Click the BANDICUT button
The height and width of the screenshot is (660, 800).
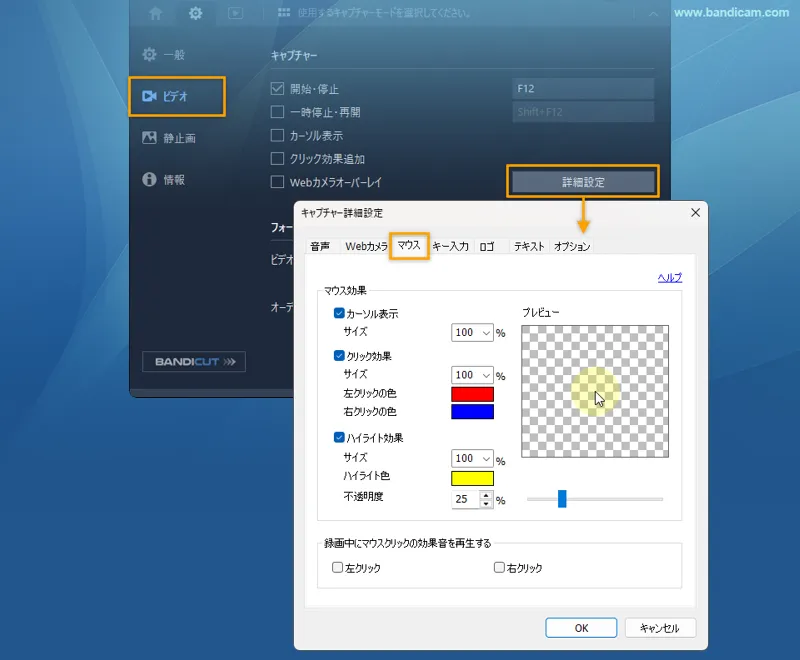click(194, 362)
